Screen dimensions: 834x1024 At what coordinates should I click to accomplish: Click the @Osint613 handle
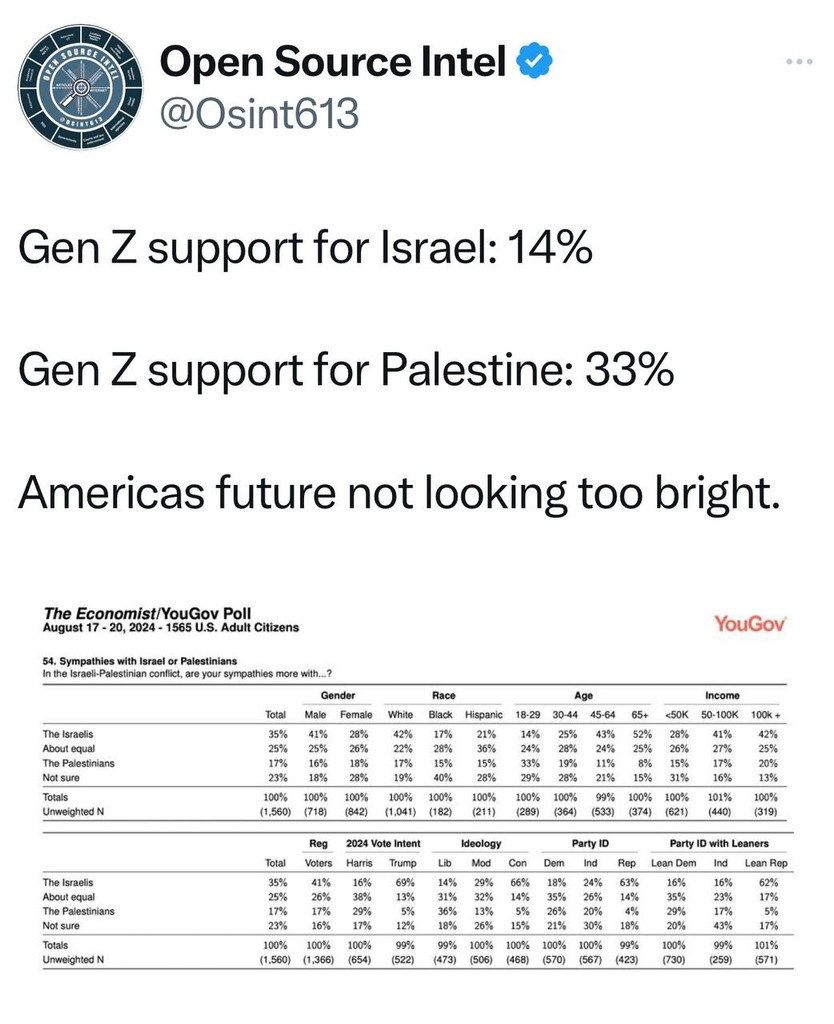[259, 113]
